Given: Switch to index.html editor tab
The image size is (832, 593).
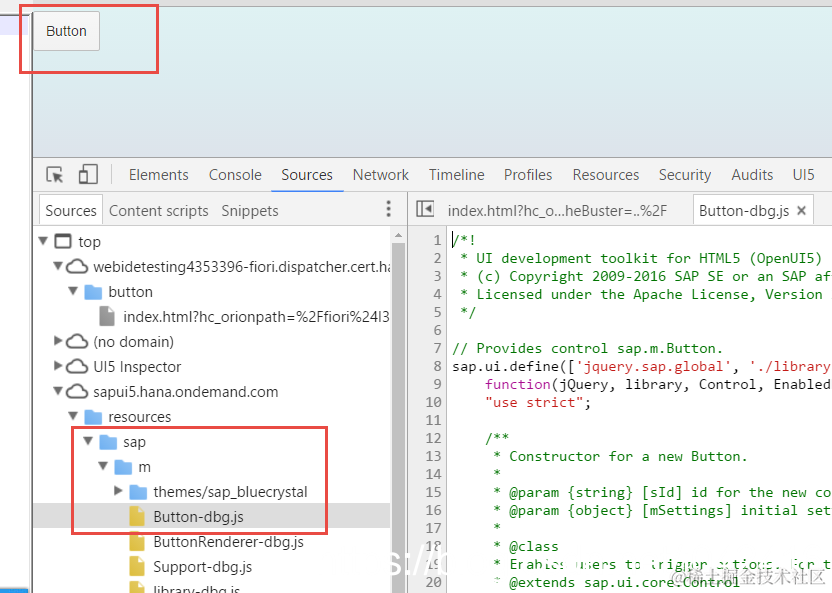Looking at the screenshot, I should click(557, 211).
